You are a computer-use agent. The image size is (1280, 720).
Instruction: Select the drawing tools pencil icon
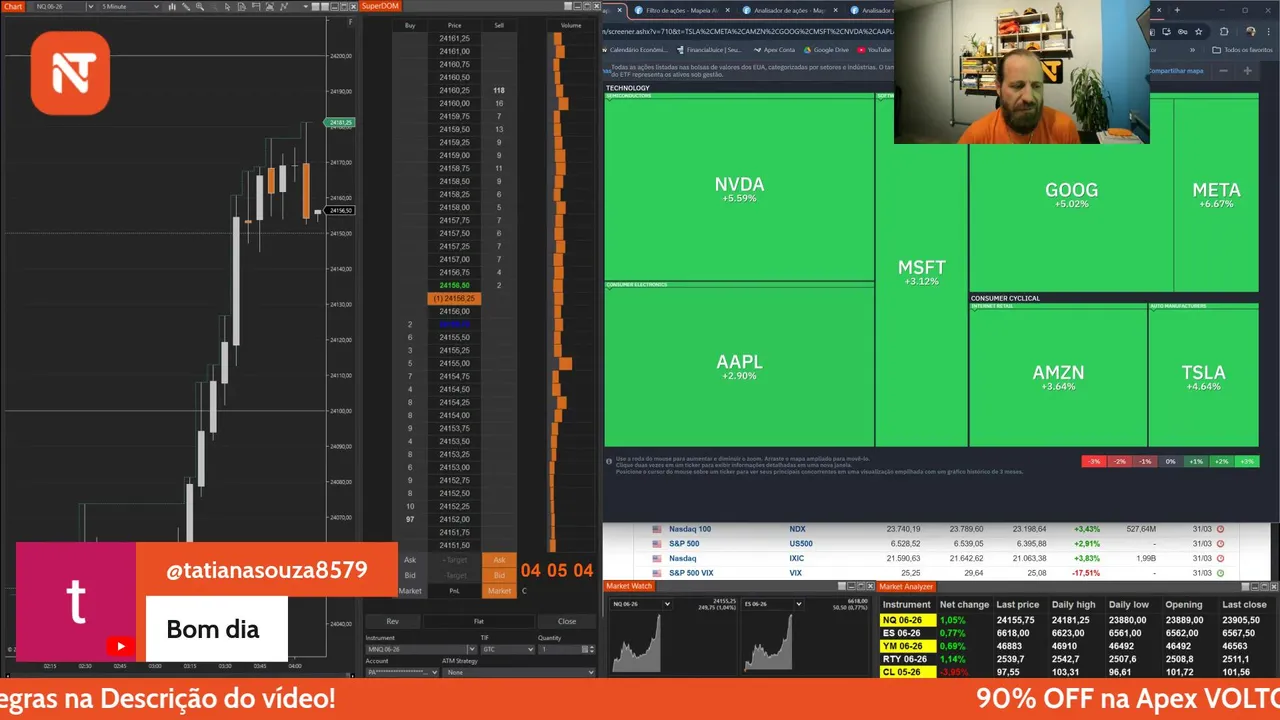click(186, 6)
